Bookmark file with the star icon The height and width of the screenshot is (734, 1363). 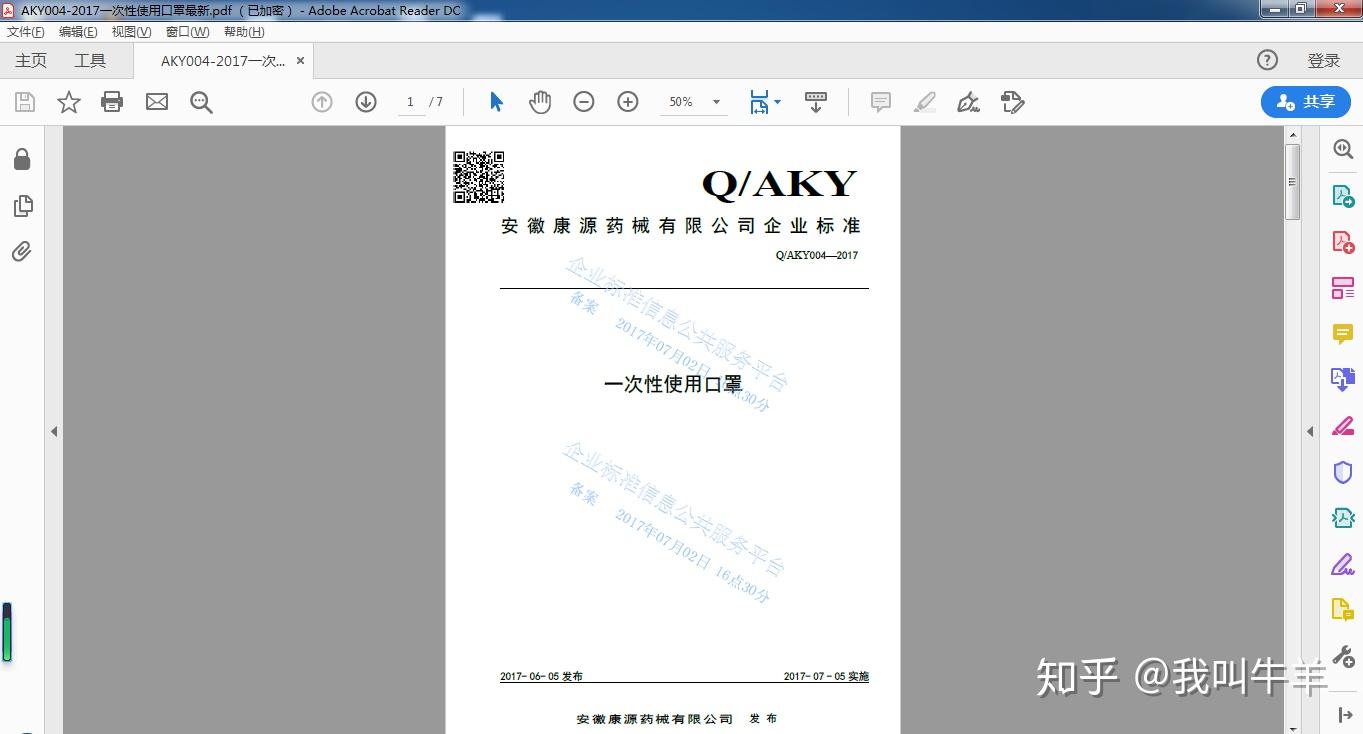[x=69, y=102]
